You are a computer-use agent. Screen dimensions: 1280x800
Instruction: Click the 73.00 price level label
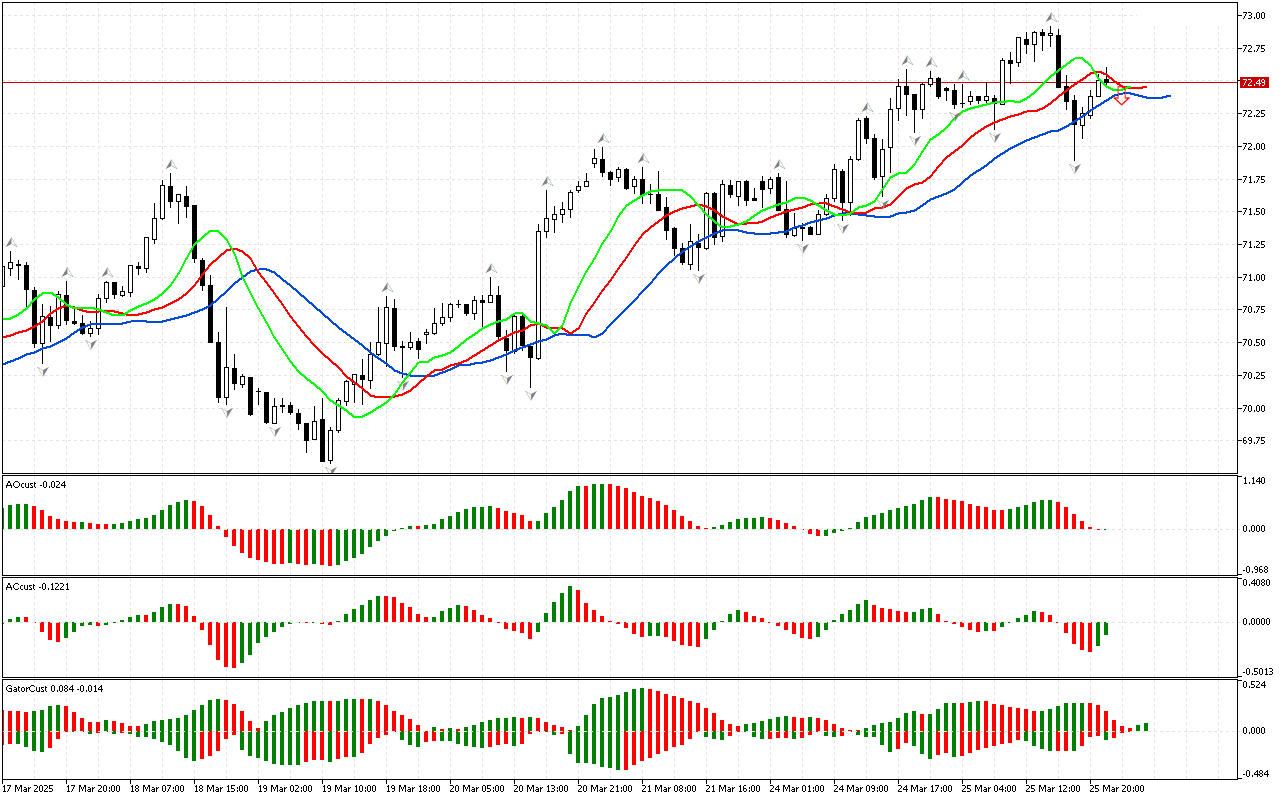(1254, 16)
